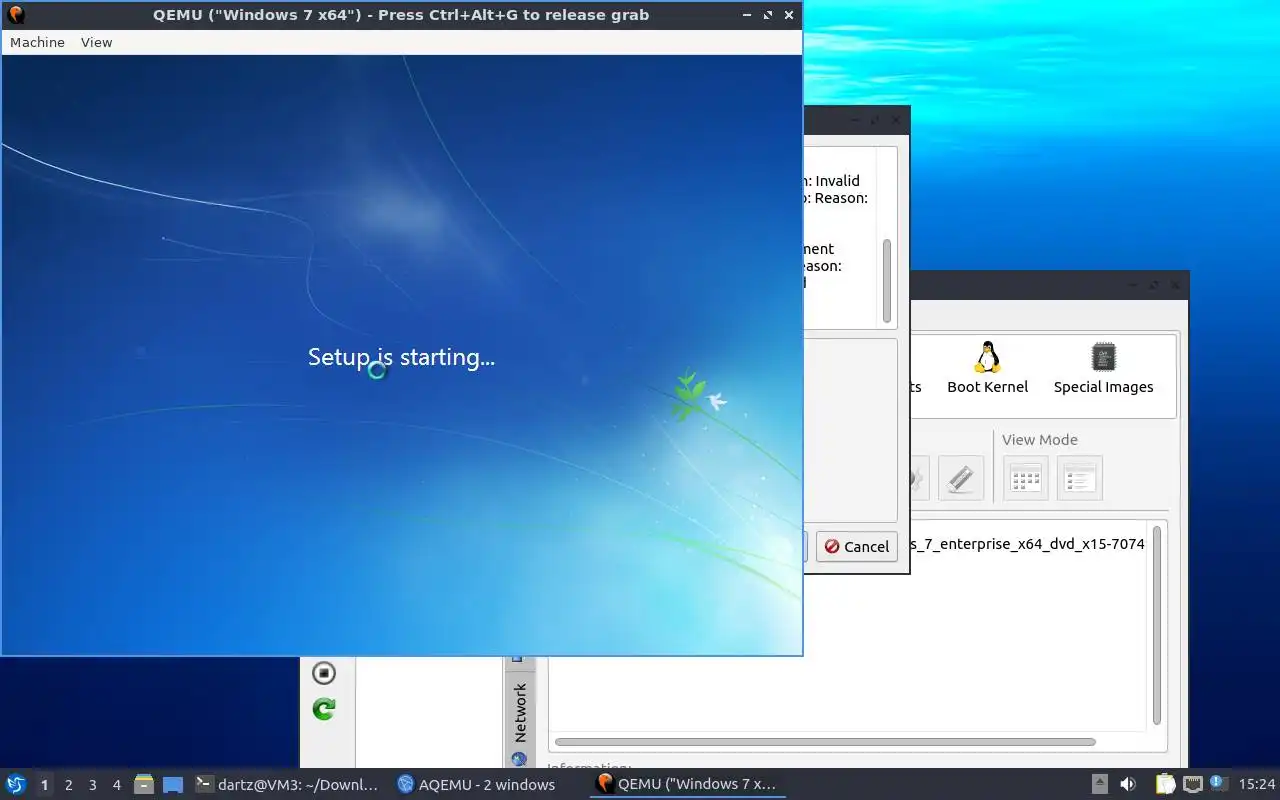
Task: Open the Machine menu in QEMU
Action: (x=37, y=42)
